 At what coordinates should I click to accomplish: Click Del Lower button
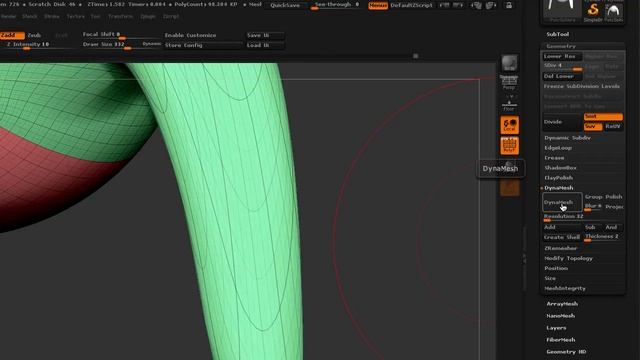pos(562,76)
